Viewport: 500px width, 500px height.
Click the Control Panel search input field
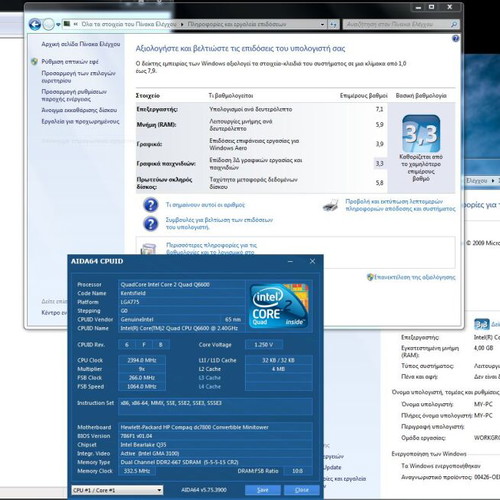(x=397, y=24)
